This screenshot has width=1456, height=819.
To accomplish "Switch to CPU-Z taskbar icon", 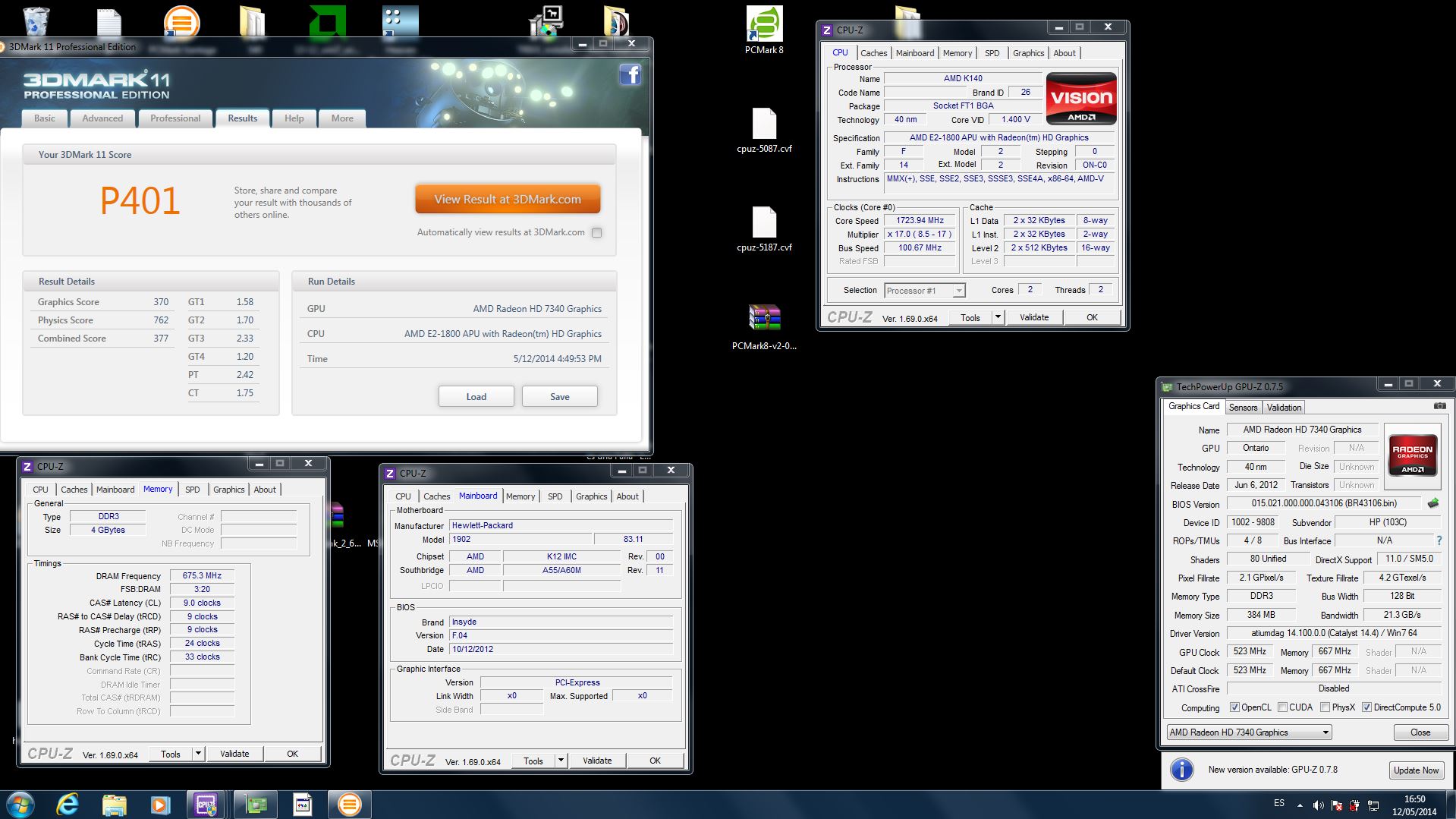I will 206,805.
